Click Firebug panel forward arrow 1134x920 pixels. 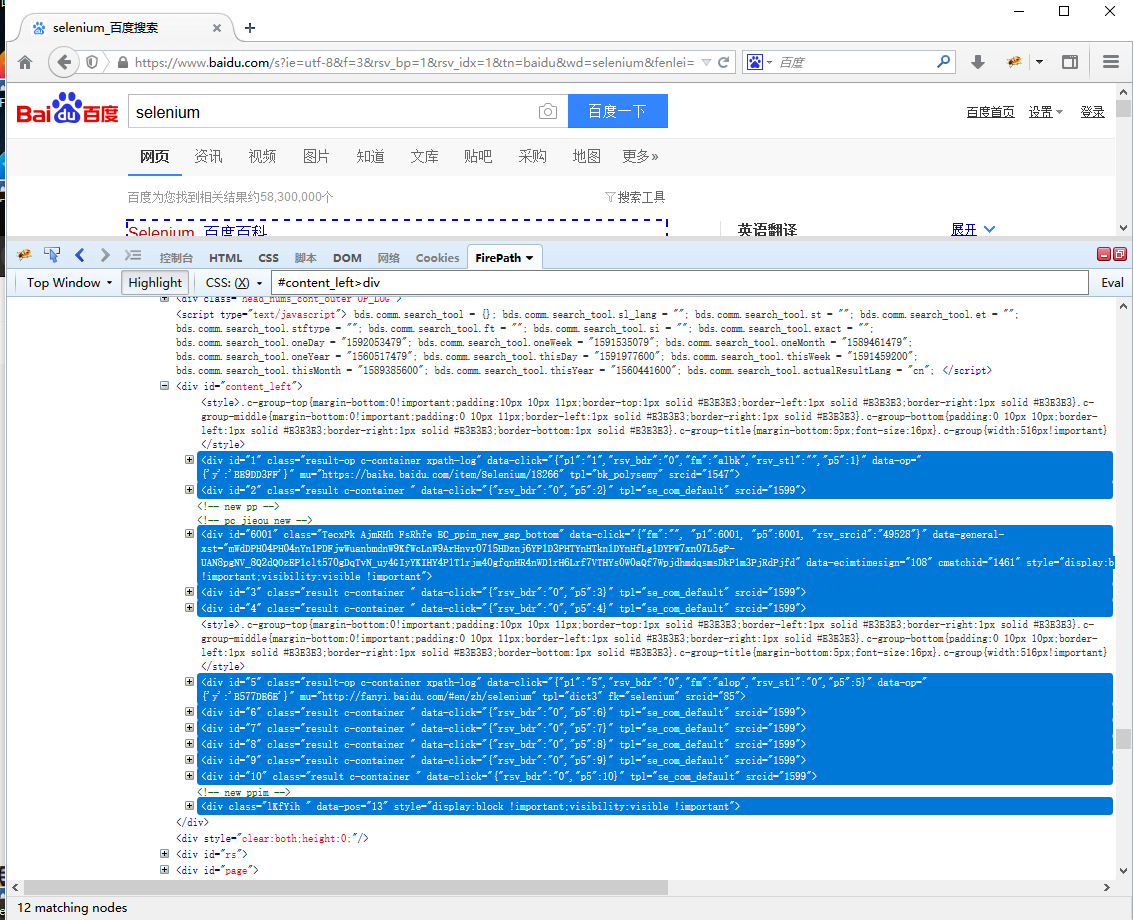(x=106, y=255)
